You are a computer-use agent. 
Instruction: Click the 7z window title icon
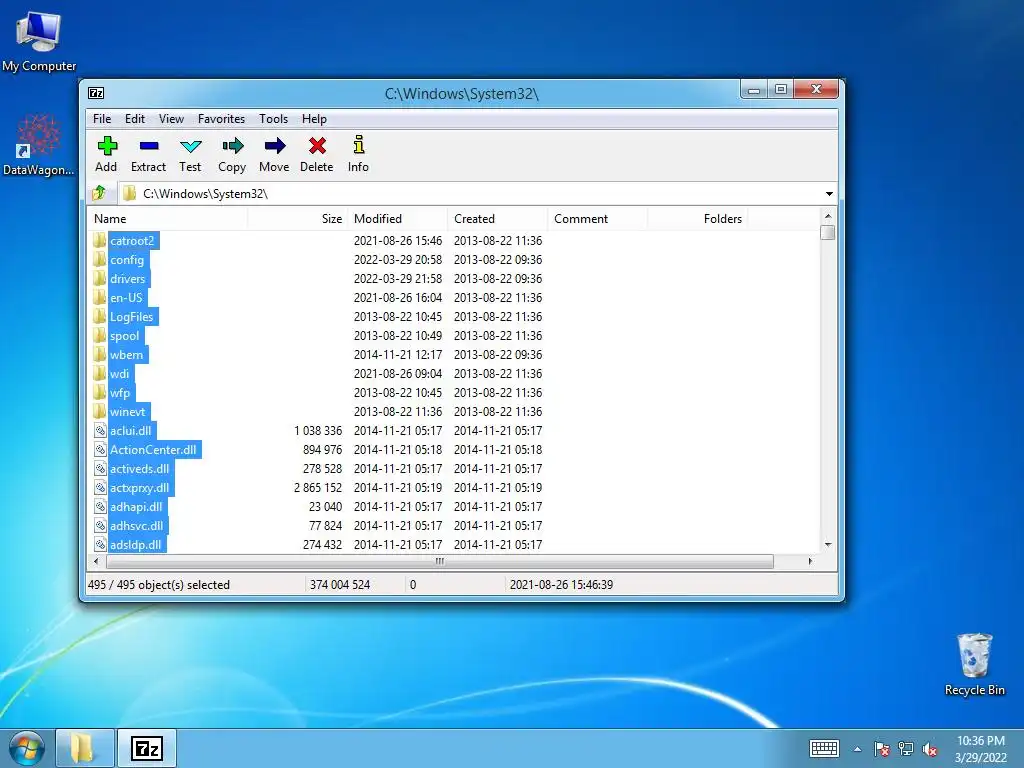(x=96, y=93)
